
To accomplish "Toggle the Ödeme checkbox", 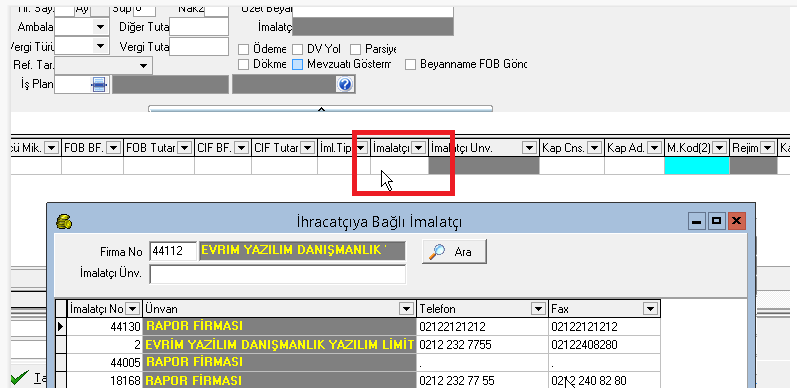I will click(x=243, y=49).
